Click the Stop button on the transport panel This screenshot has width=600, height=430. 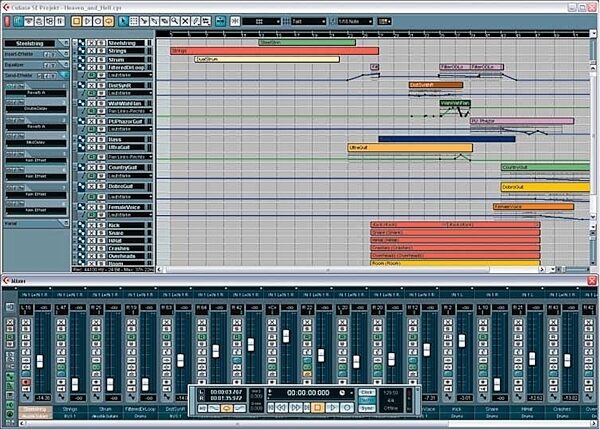318,408
